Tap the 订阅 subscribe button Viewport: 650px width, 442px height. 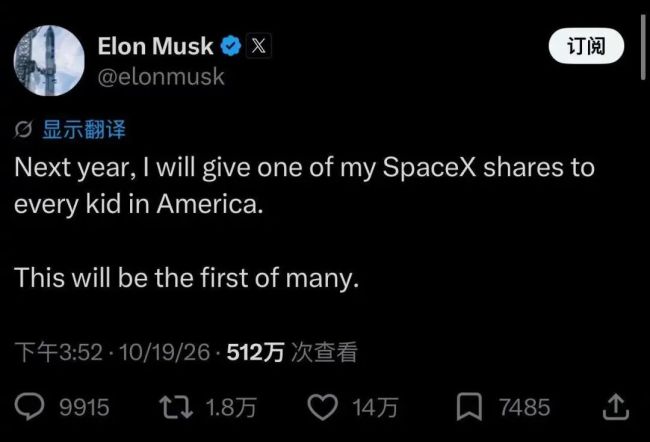pyautogui.click(x=586, y=46)
